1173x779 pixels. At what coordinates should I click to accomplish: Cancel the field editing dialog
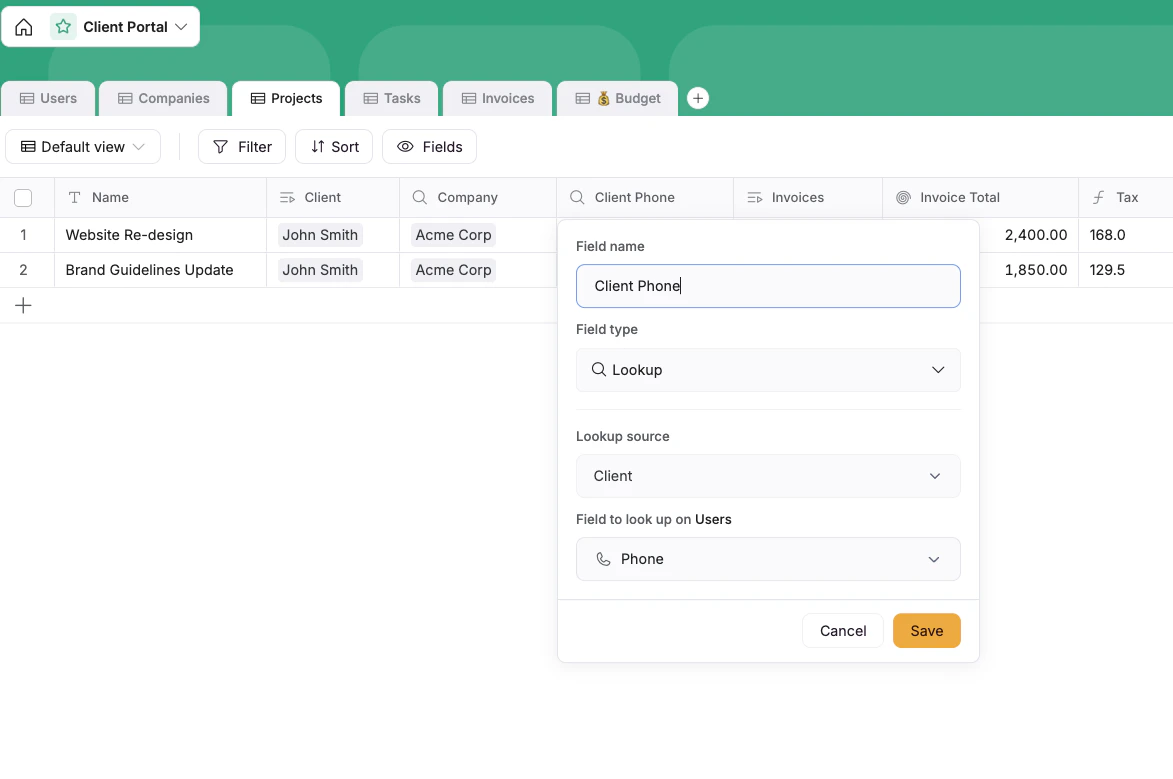click(x=843, y=631)
